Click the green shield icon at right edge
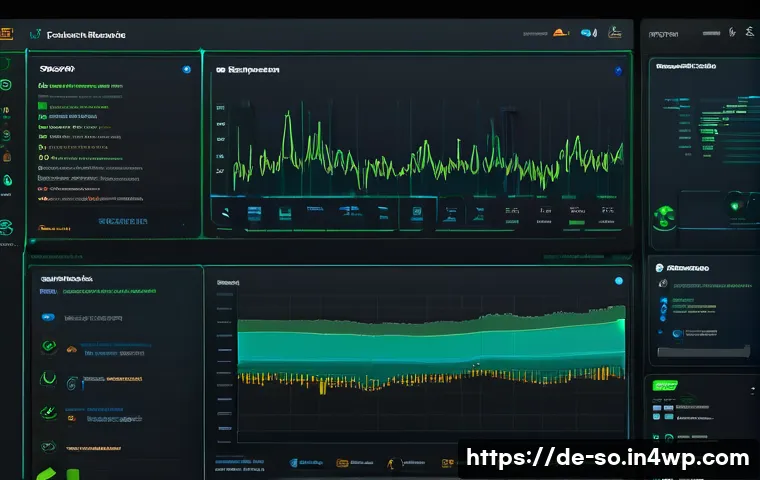This screenshot has width=760, height=480. coord(735,206)
